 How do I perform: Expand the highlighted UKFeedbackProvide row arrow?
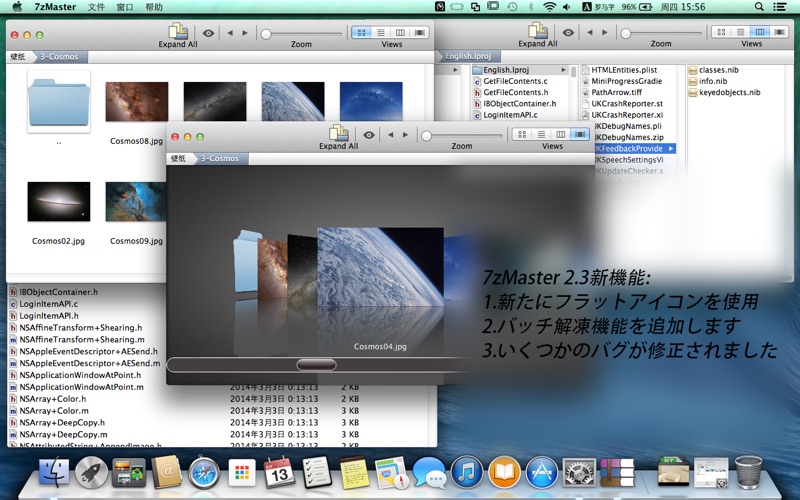tap(670, 148)
